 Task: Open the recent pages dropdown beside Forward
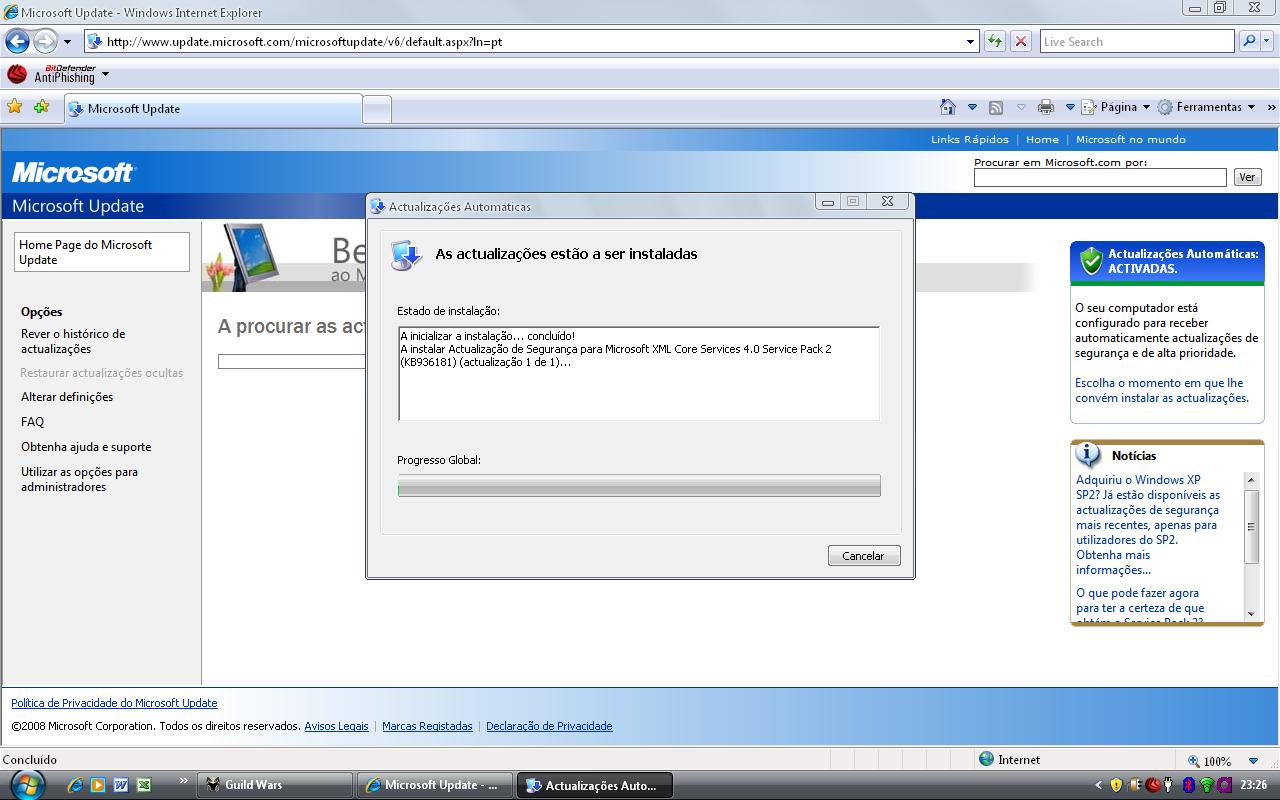(67, 42)
